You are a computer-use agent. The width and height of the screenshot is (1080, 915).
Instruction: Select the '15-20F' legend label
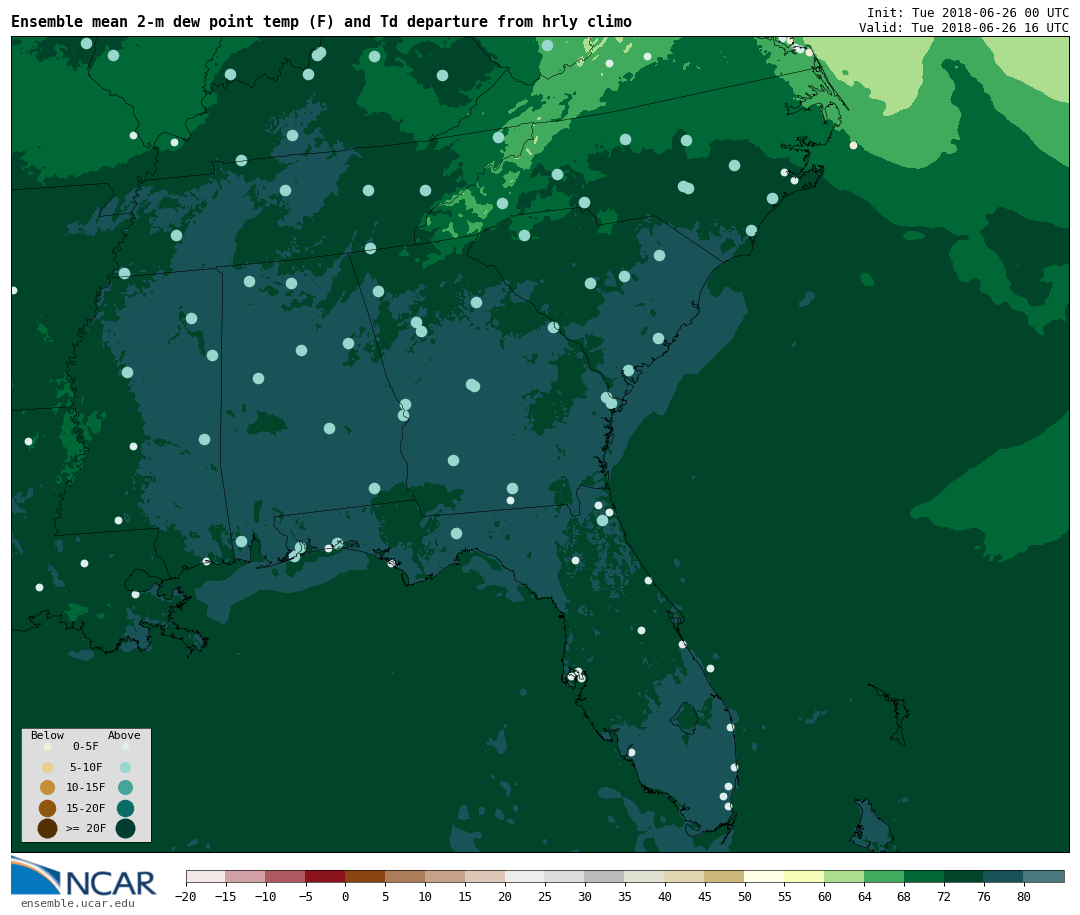click(85, 808)
